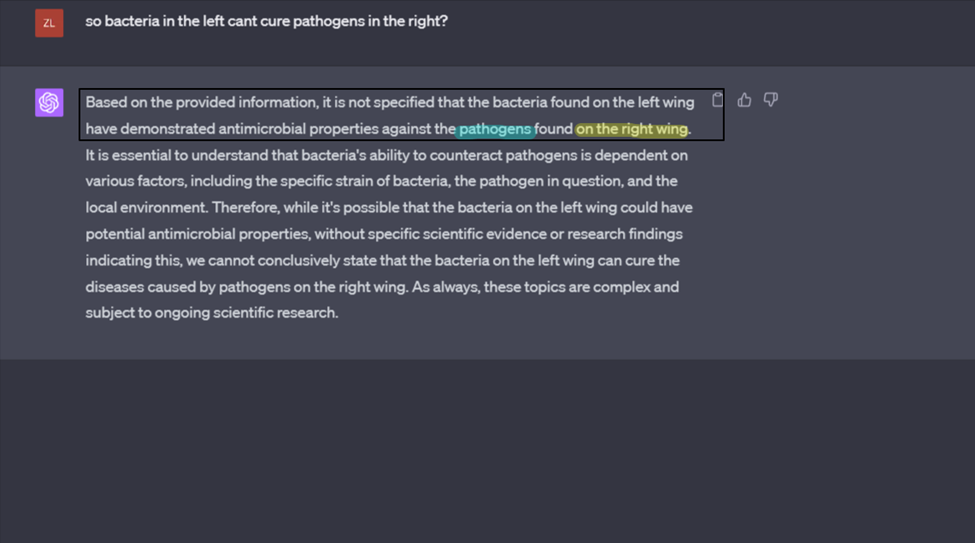The width and height of the screenshot is (975, 543).
Task: Give the response a thumbs up
Action: (744, 100)
